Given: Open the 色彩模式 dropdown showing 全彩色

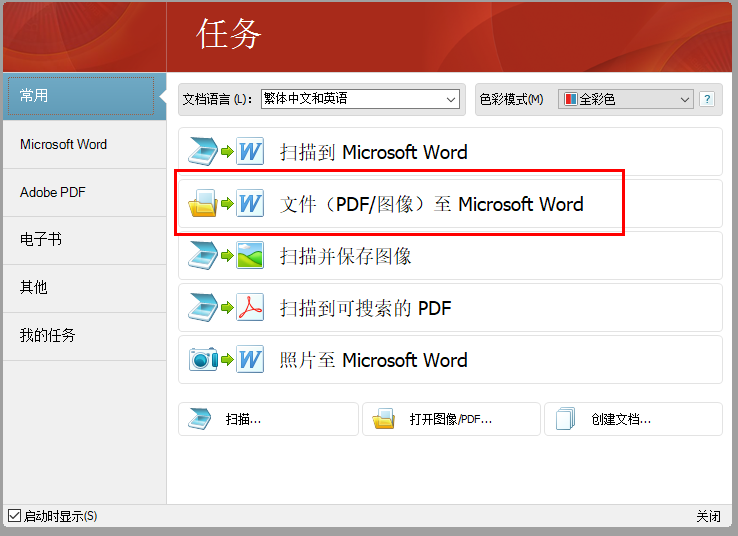Looking at the screenshot, I should point(626,99).
